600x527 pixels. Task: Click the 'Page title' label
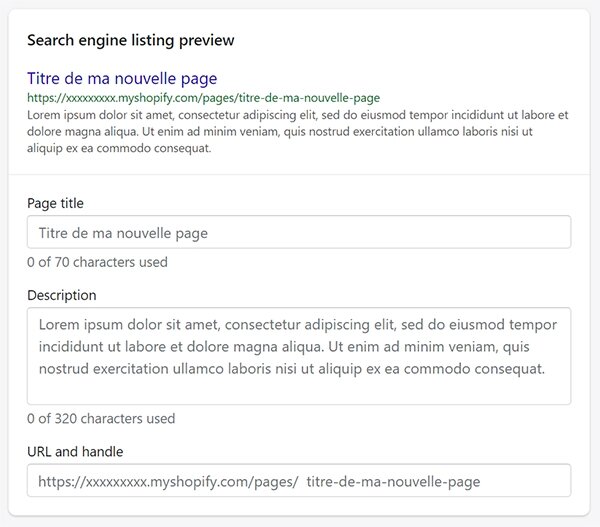coord(55,203)
